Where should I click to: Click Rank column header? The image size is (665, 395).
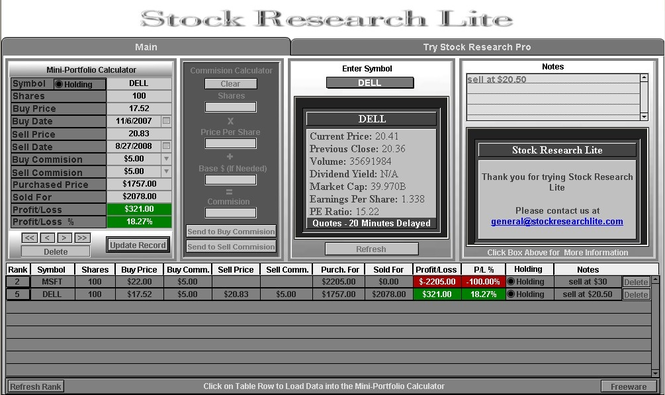coord(18,269)
